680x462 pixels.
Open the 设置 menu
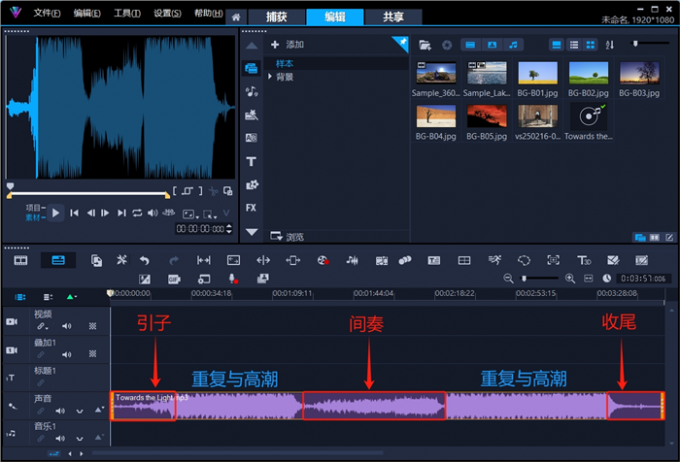pyautogui.click(x=167, y=13)
